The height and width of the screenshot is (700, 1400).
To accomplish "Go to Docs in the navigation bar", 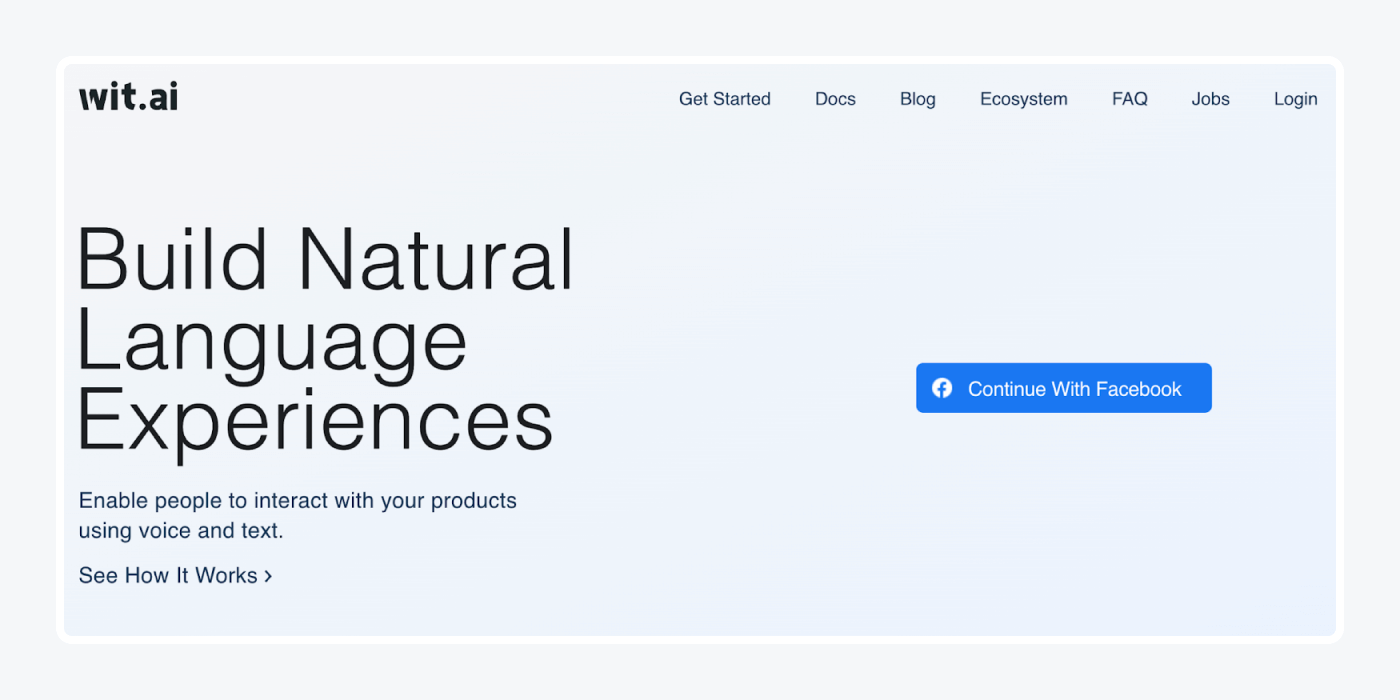I will [835, 99].
